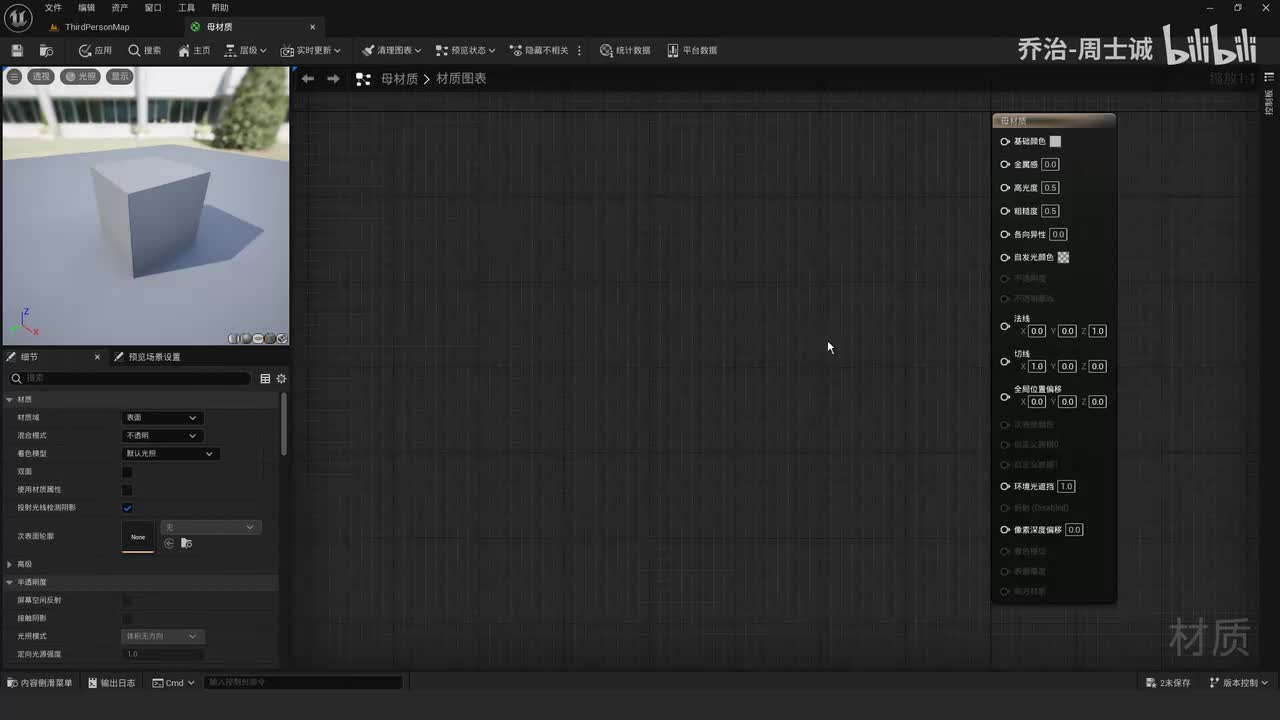
Task: Uncheck 投射光线检测阴影 checkbox
Action: click(127, 508)
